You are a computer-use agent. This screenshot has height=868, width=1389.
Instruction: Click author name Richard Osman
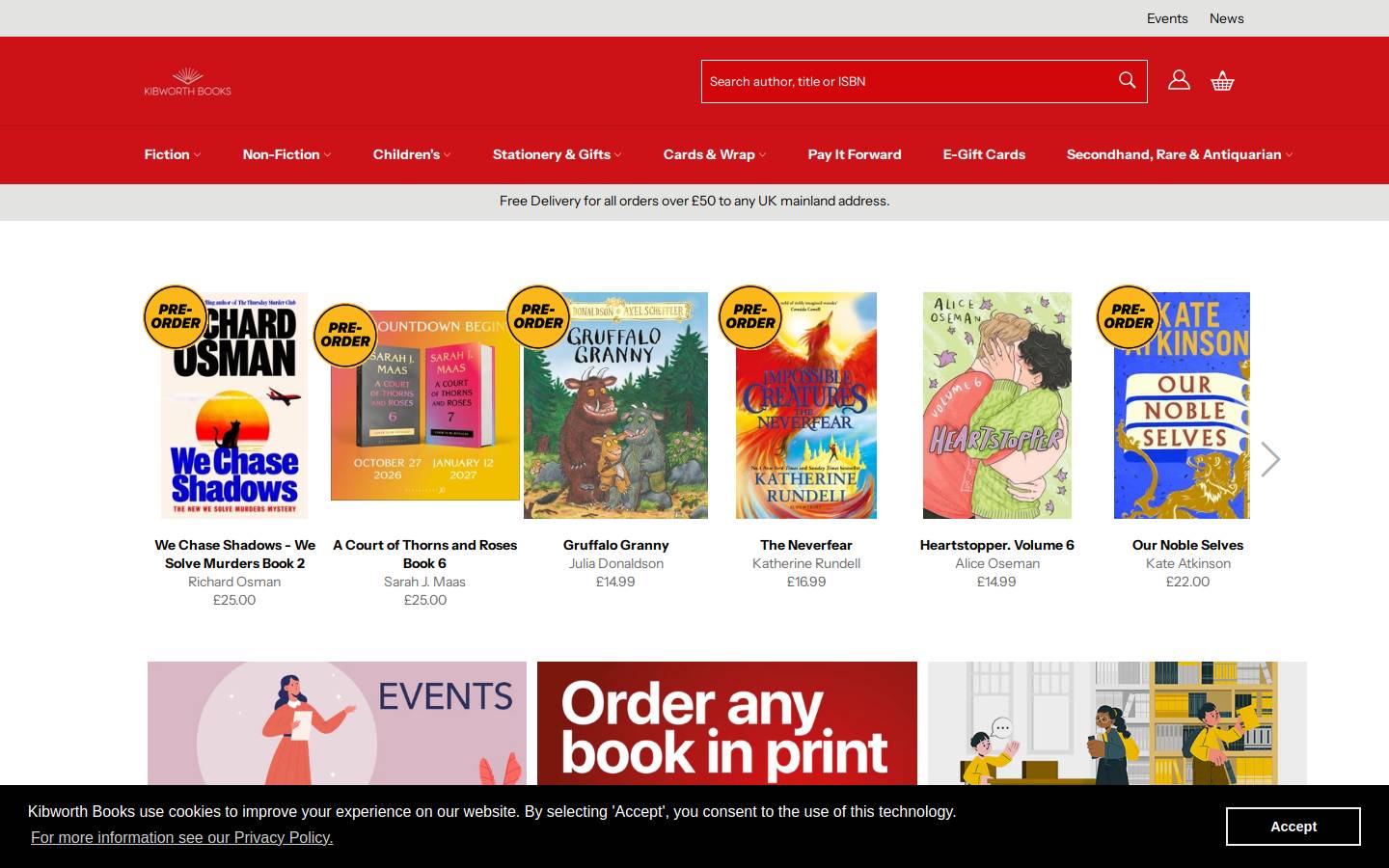click(x=234, y=582)
